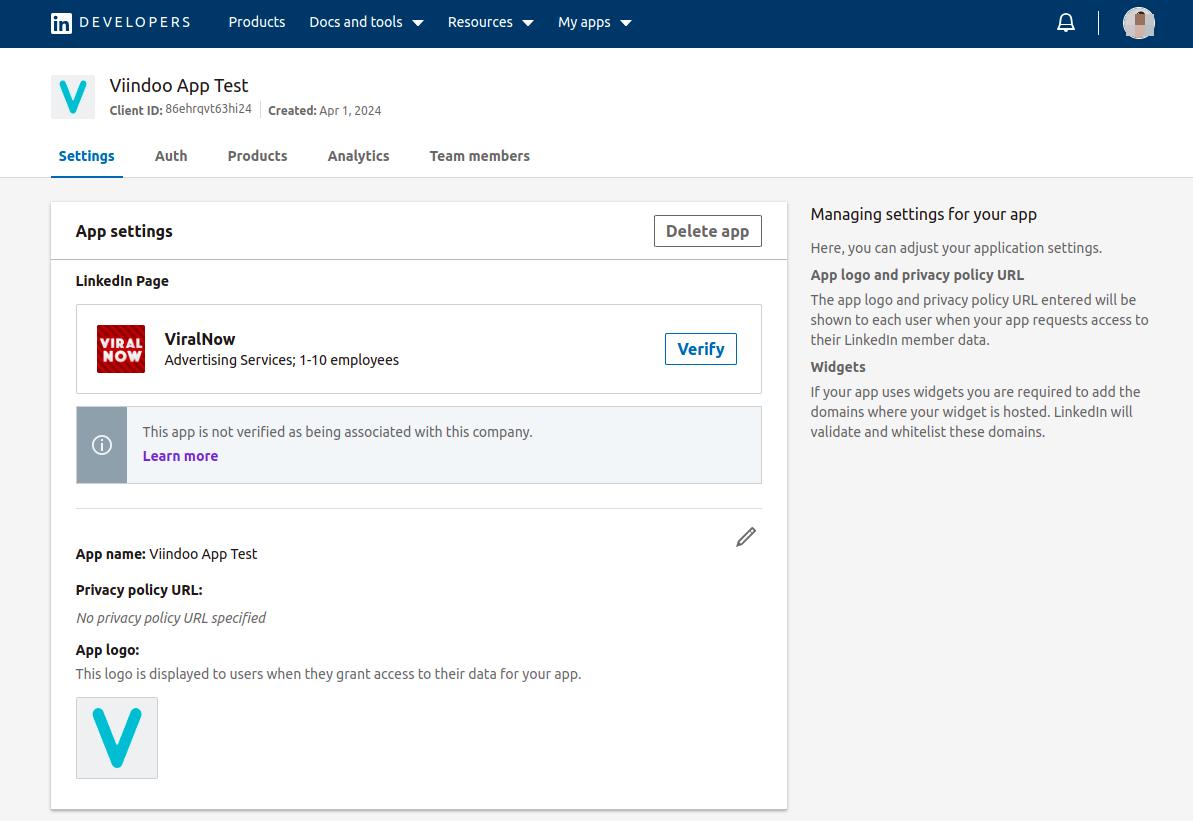Click the pencil edit icon
The width and height of the screenshot is (1193, 821).
746,537
